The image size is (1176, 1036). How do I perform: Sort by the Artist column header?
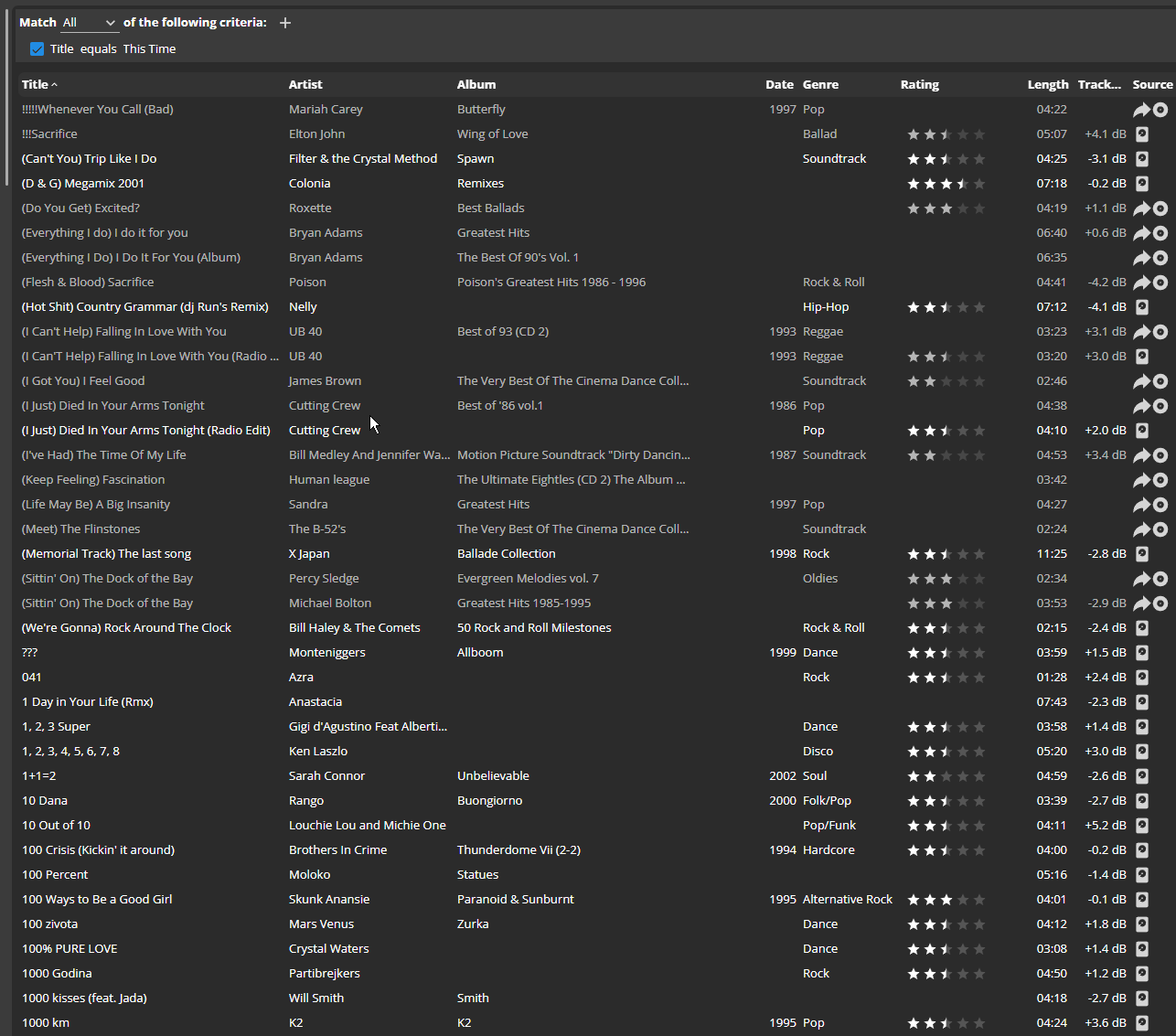(305, 84)
